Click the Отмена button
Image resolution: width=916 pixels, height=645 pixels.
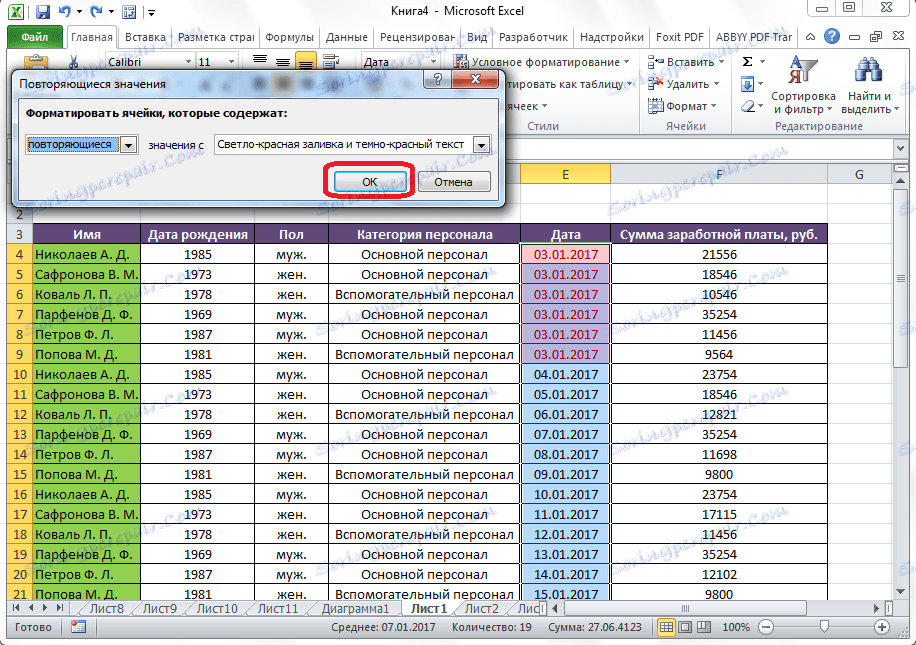pyautogui.click(x=453, y=182)
